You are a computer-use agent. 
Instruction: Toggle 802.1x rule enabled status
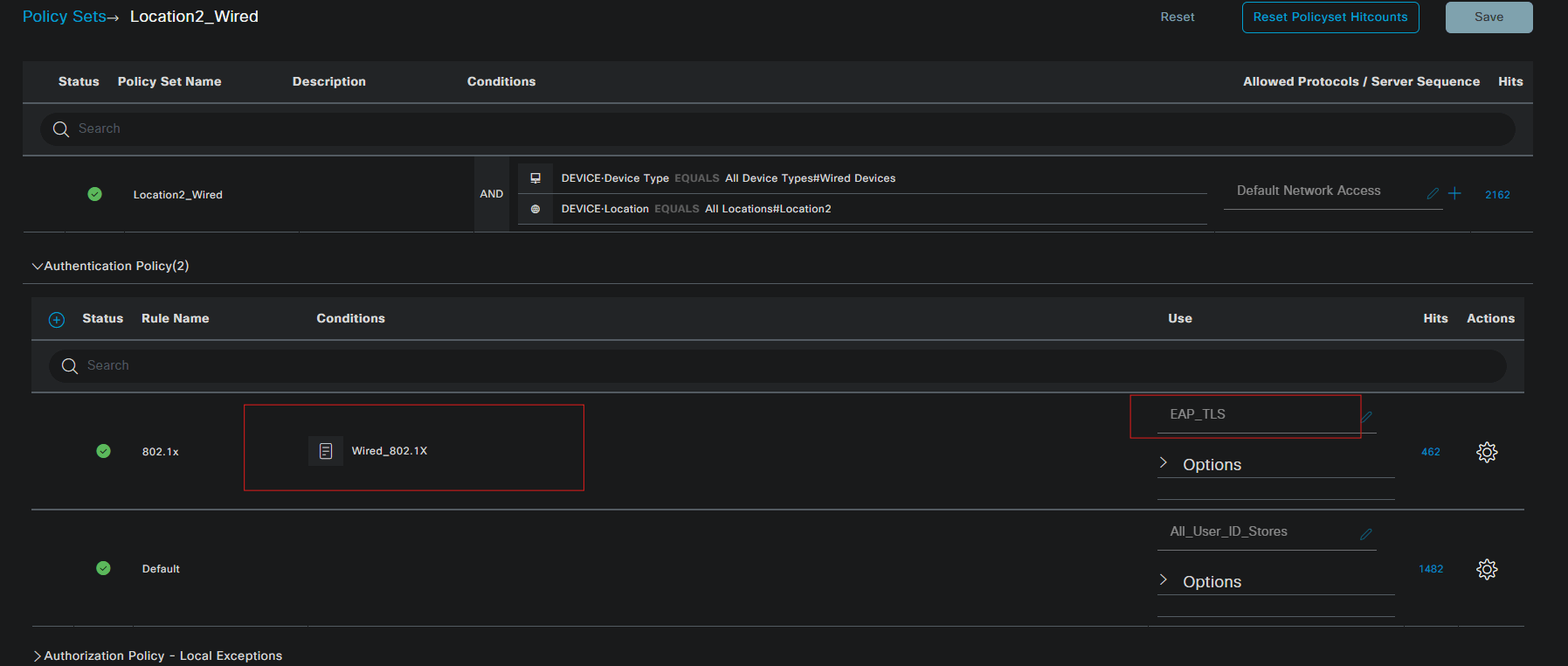point(104,451)
